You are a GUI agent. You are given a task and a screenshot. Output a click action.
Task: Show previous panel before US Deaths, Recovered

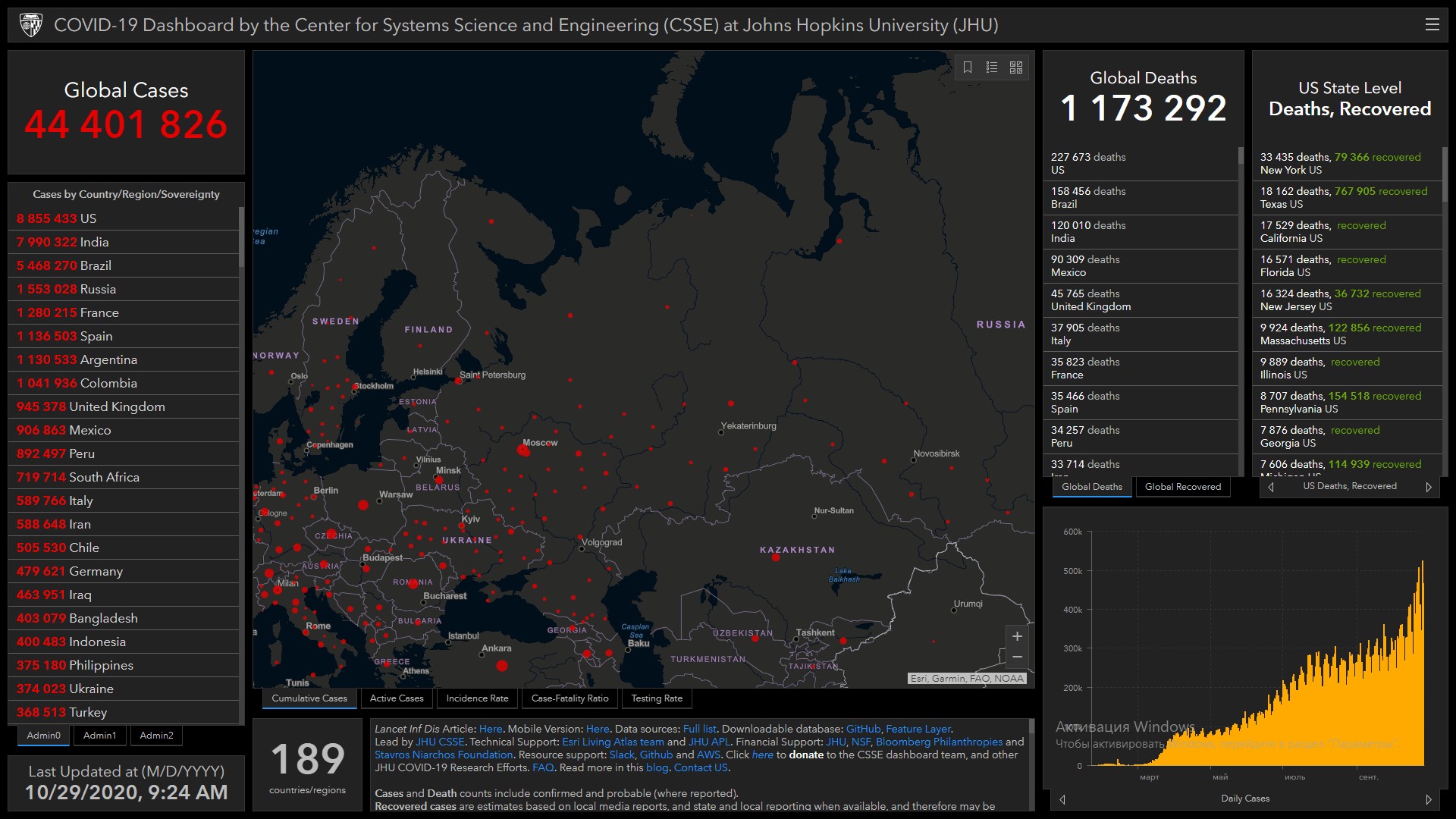[1272, 487]
